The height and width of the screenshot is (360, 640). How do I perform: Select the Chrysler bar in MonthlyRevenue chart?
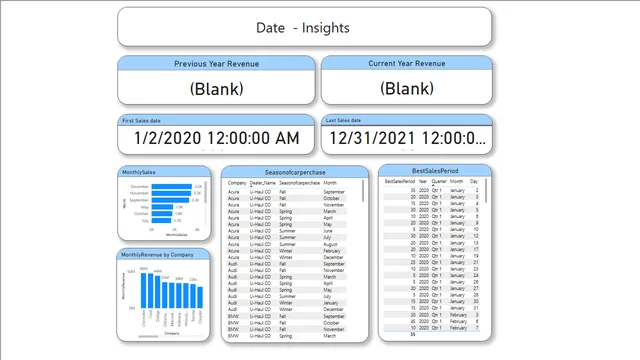(x=200, y=298)
